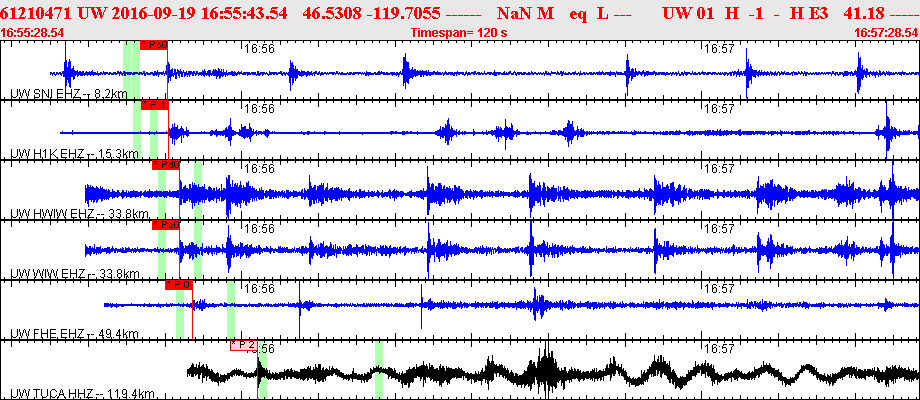Click station label UW H1K EHZ 15.3km
Screen dimensions: 920x400
(74, 154)
